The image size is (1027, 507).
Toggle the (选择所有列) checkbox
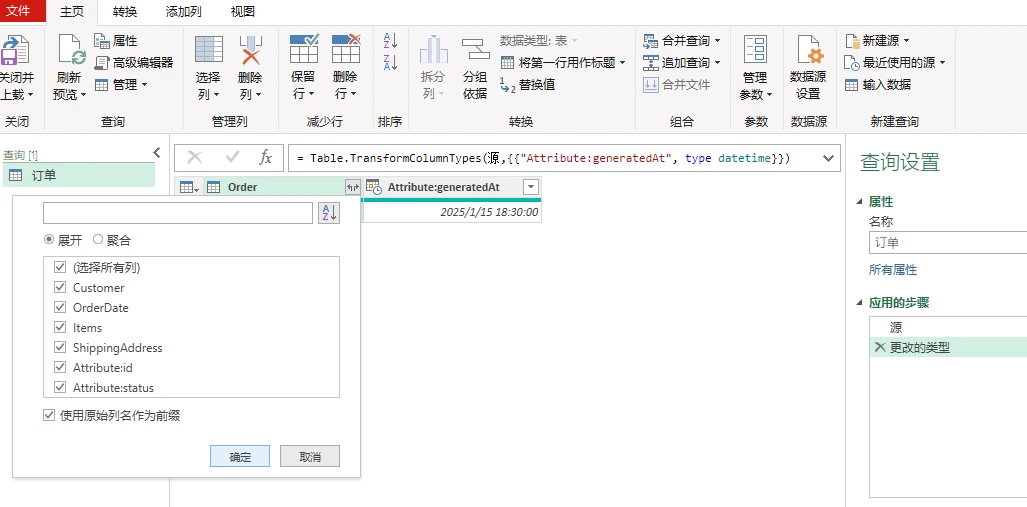60,267
